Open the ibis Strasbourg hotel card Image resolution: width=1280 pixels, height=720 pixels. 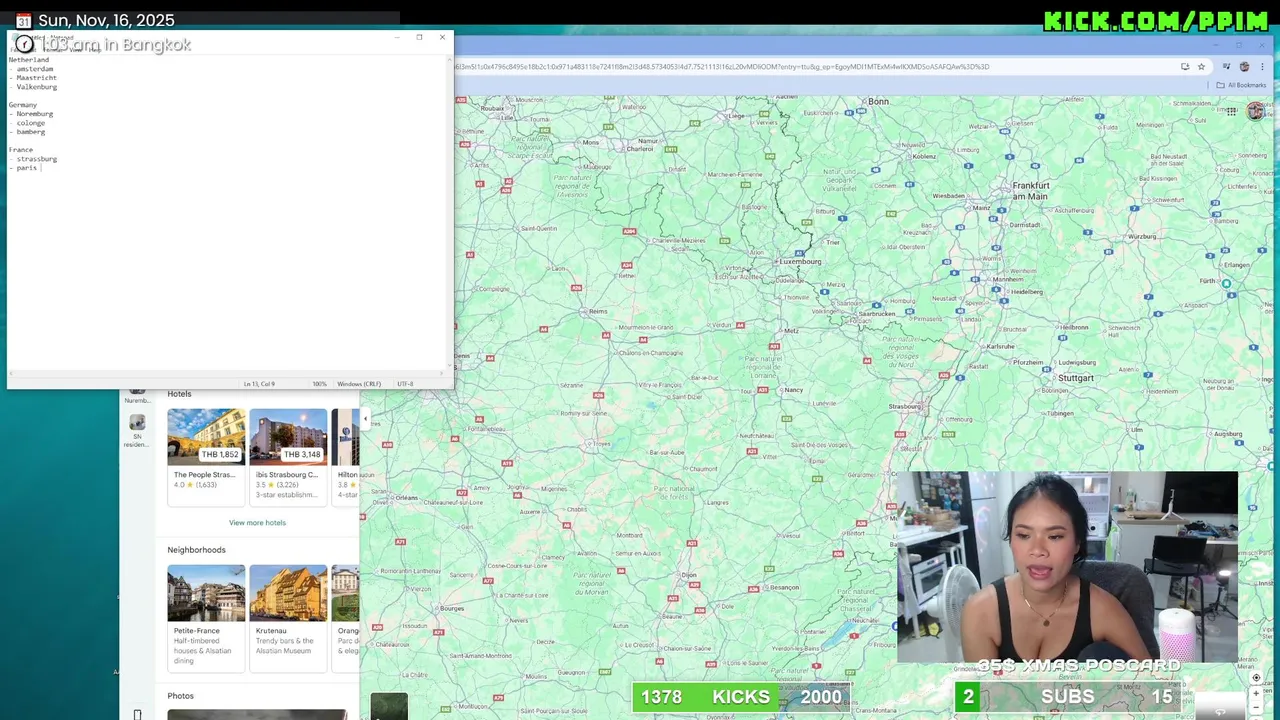click(x=288, y=456)
